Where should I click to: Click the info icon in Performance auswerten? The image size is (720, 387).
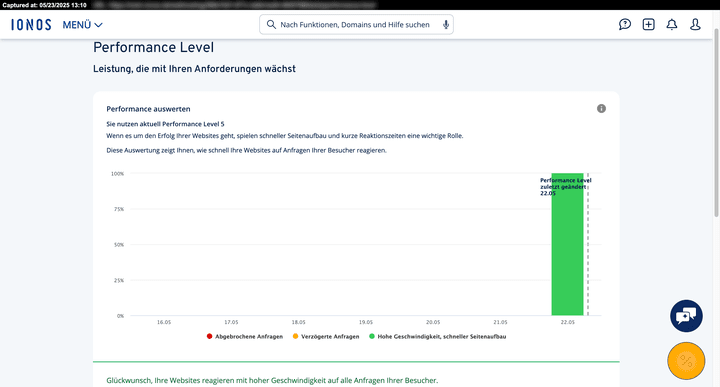coord(601,108)
